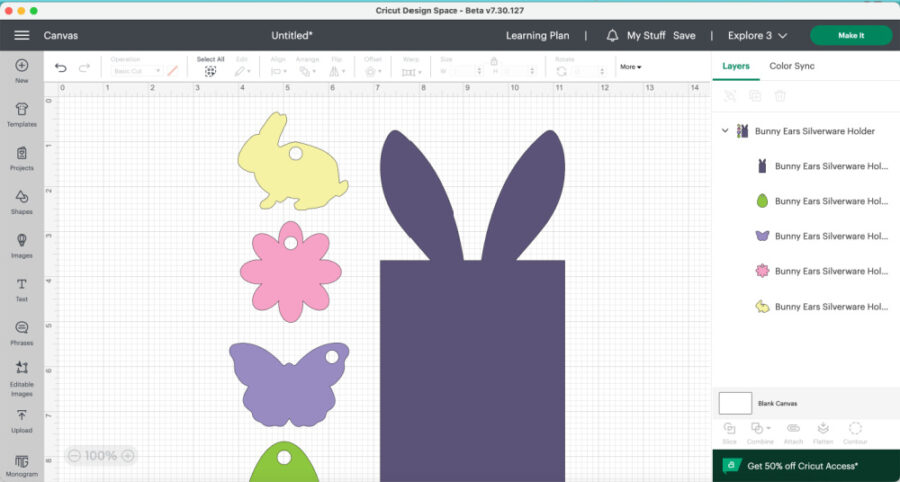Click the Save link
900x482 pixels.
(x=684, y=35)
